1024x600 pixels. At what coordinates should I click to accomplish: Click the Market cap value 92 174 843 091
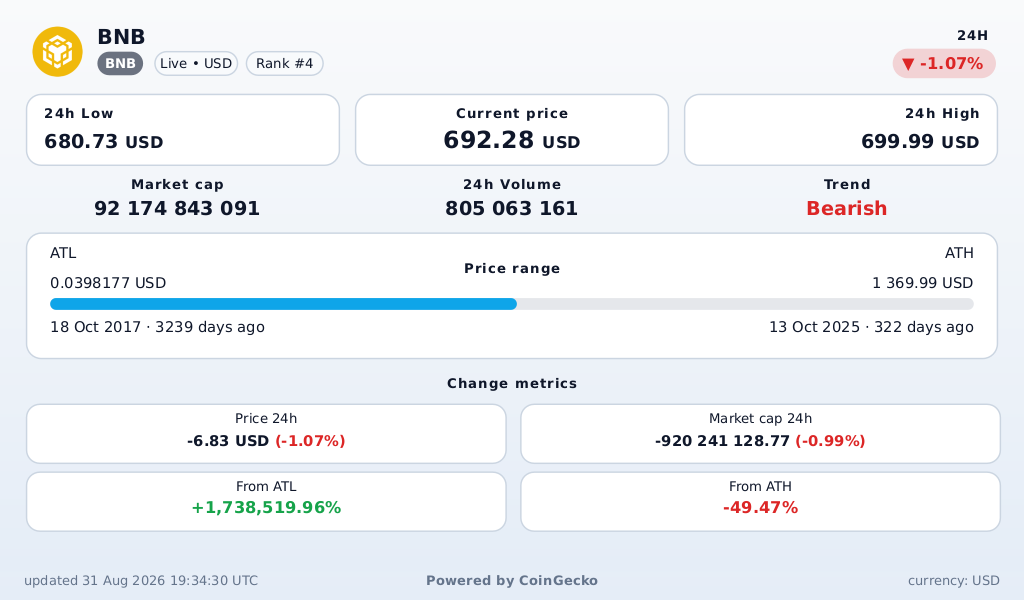(x=177, y=208)
